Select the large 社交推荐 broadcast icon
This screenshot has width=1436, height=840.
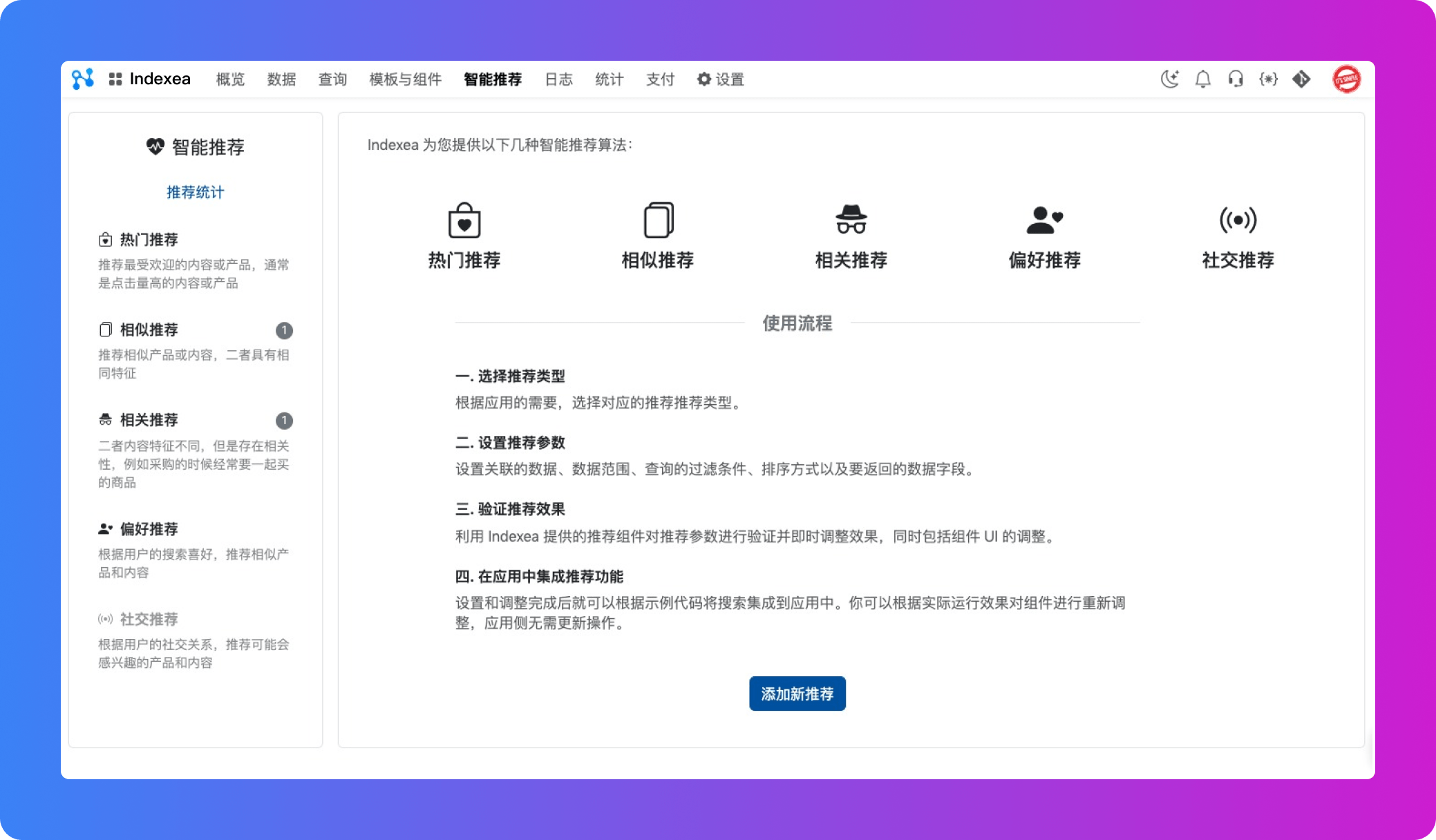(1238, 220)
